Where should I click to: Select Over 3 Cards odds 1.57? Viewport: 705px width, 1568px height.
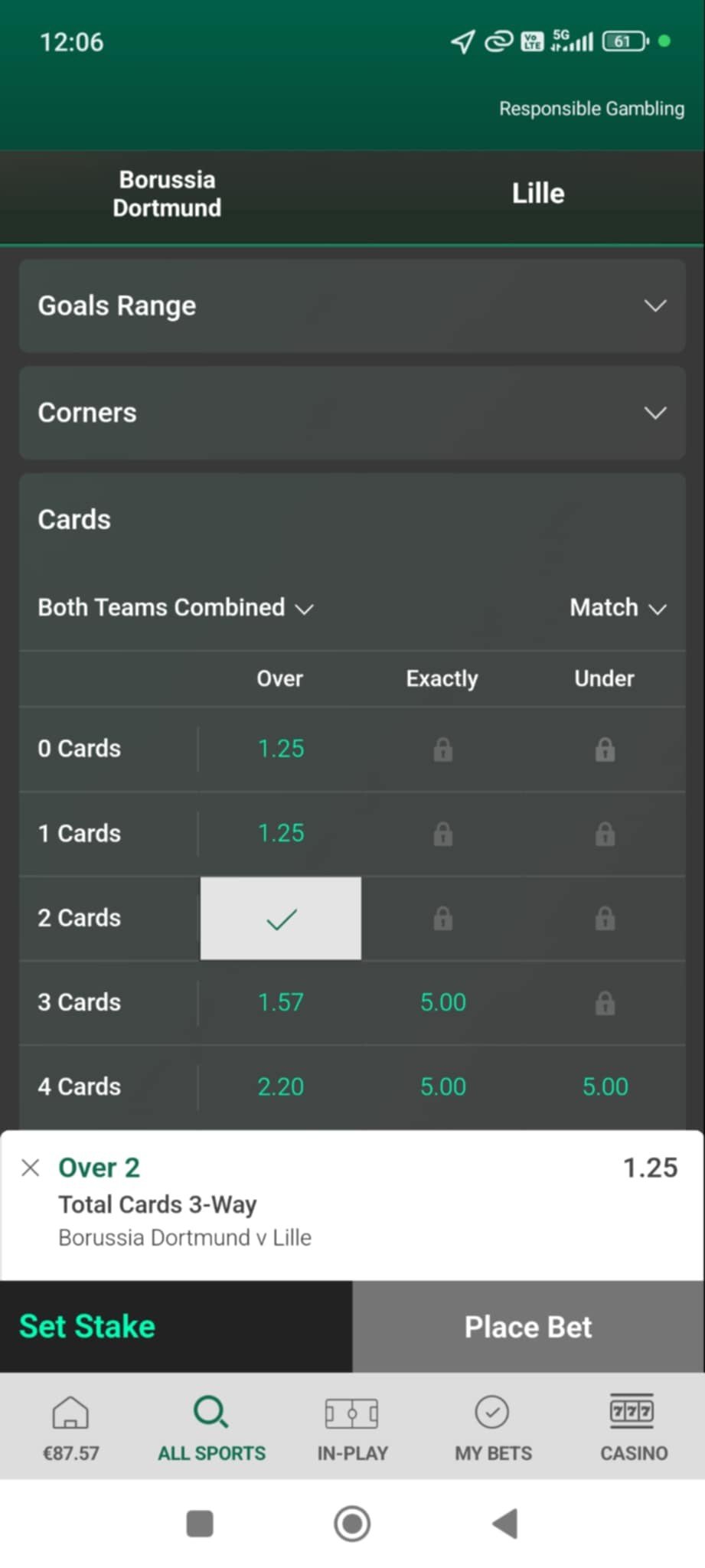tap(281, 1002)
